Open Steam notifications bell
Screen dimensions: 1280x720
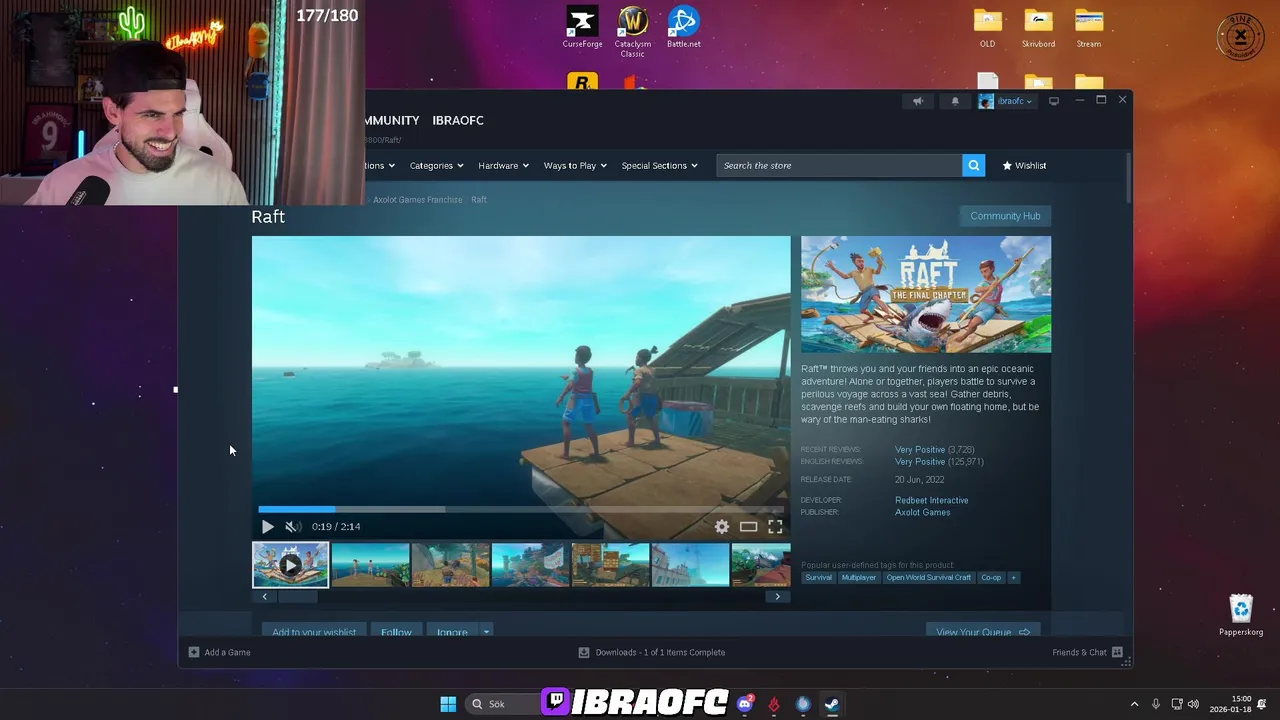955,101
